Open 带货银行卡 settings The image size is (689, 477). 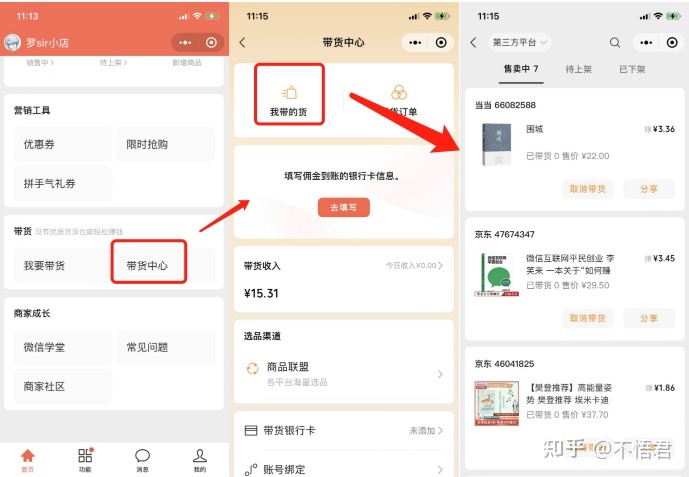click(344, 430)
